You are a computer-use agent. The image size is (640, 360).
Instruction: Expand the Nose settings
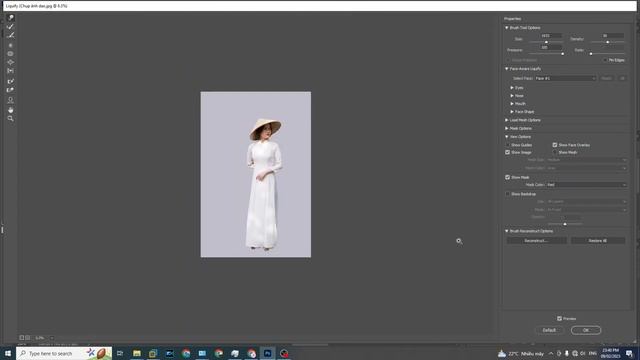pyautogui.click(x=512, y=96)
